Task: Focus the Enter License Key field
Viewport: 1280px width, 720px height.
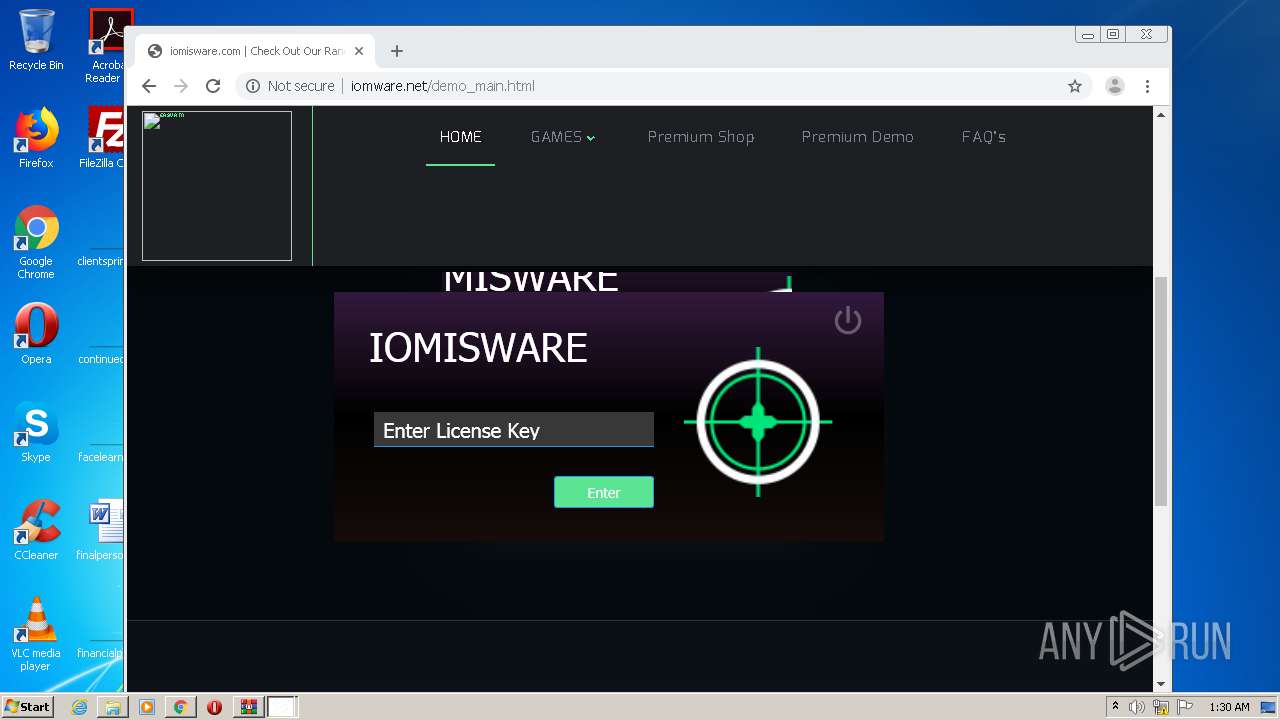Action: [514, 430]
